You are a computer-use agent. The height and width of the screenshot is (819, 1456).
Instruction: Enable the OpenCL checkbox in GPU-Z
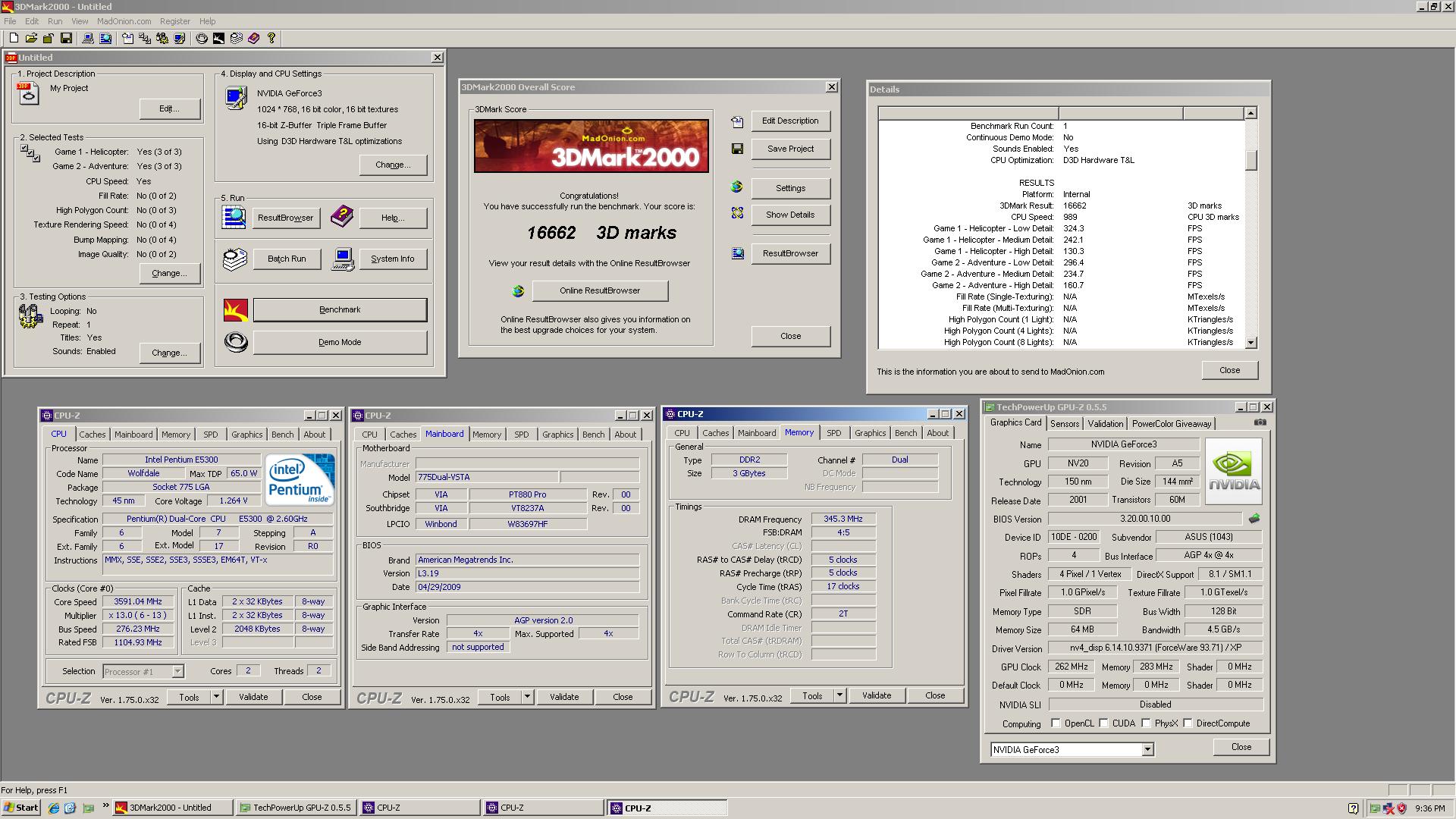(x=1056, y=723)
